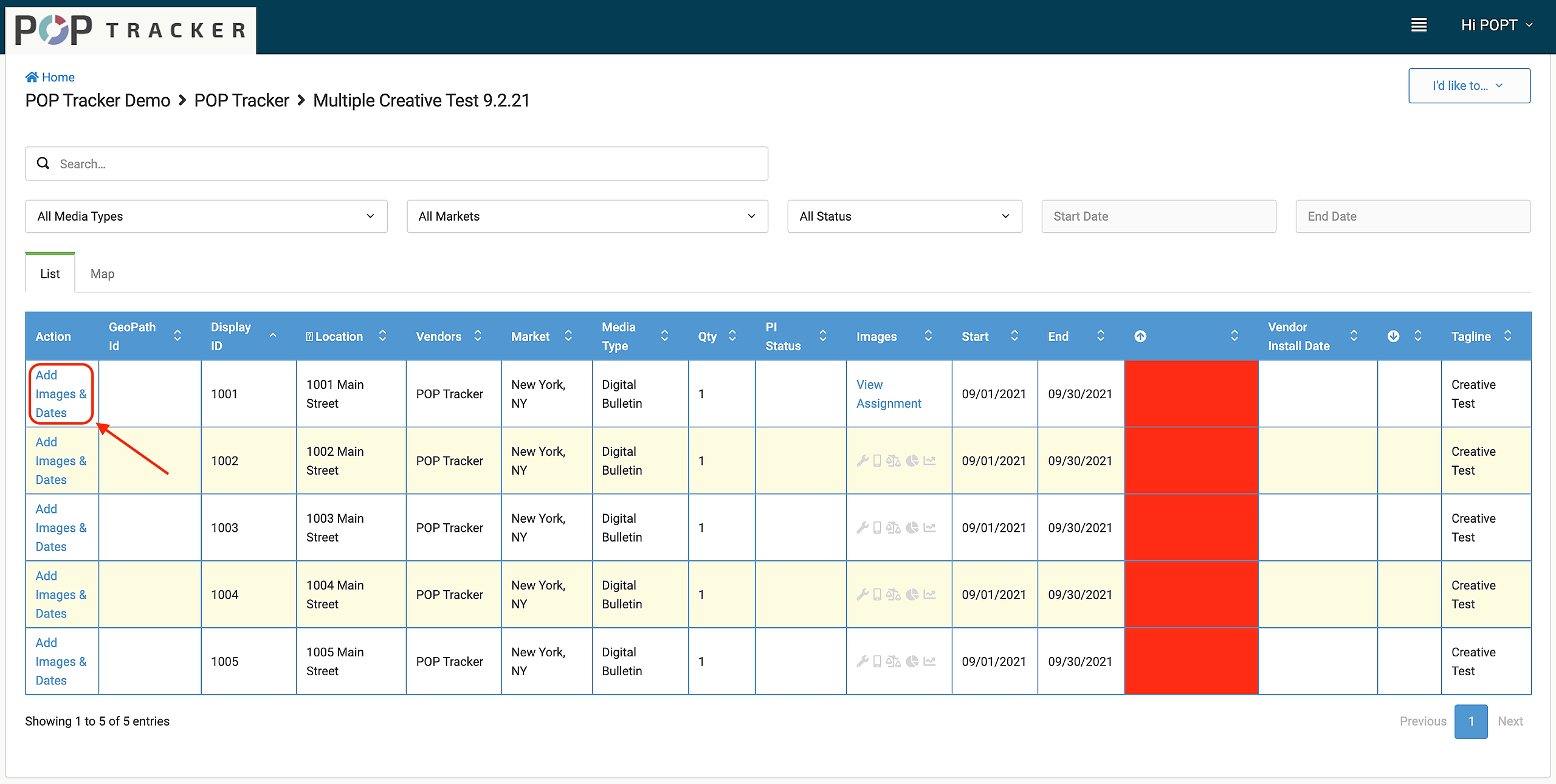Open Add Images & Dates for display 1004
The height and width of the screenshot is (784, 1556).
(x=61, y=594)
